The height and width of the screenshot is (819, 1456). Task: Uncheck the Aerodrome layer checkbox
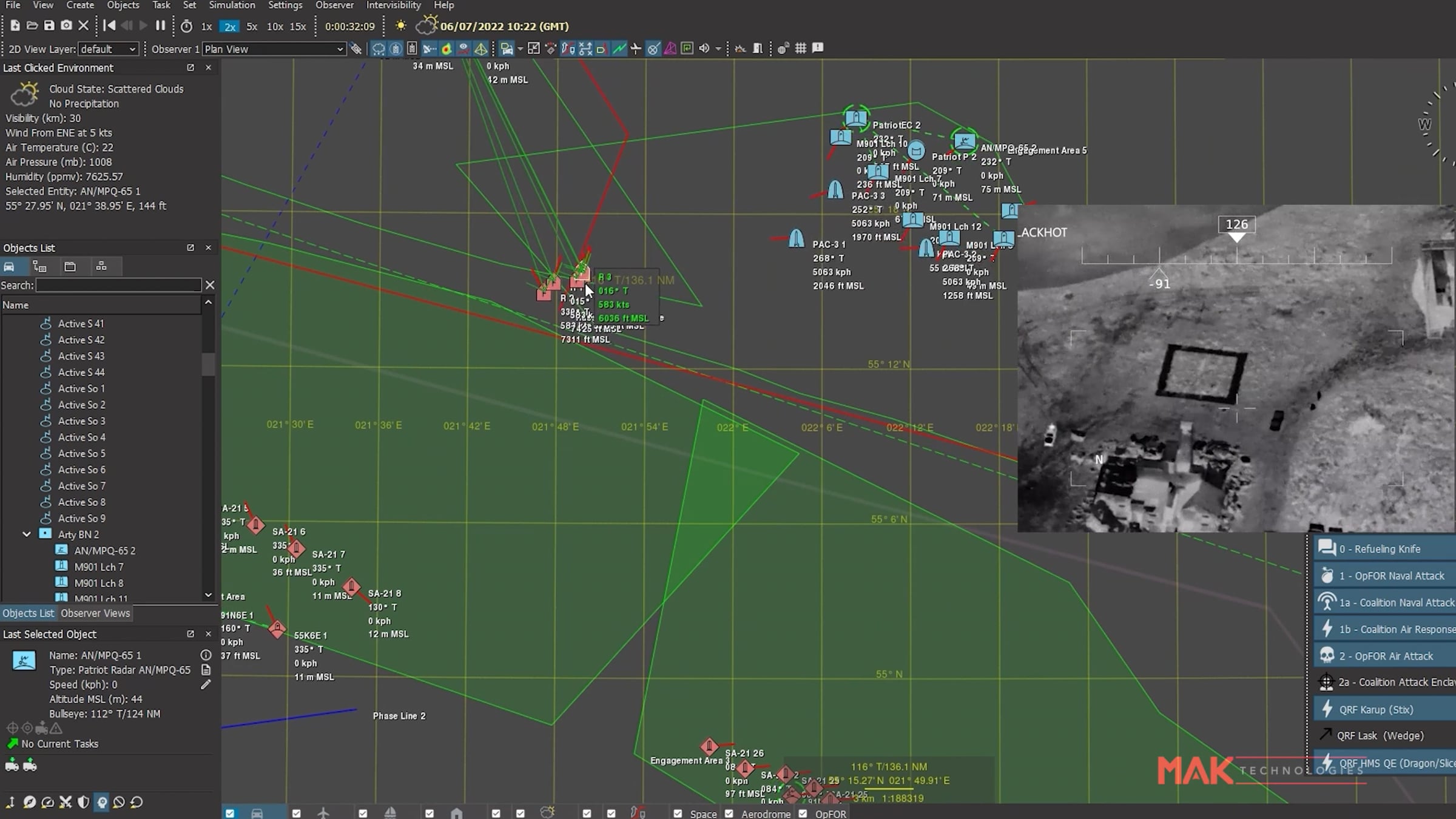(x=729, y=814)
